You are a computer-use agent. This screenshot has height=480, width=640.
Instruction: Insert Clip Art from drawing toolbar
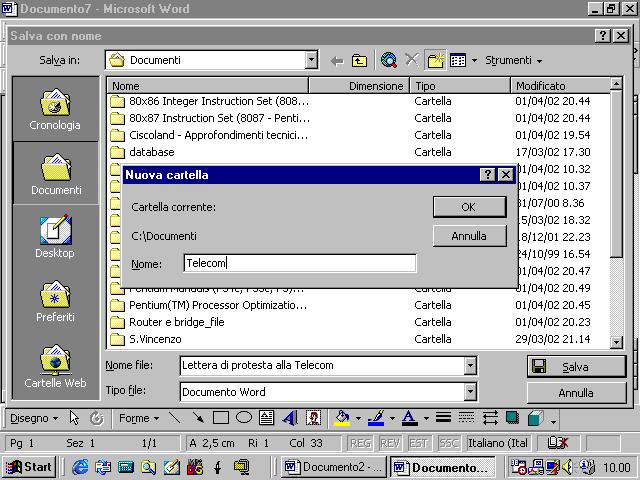point(313,418)
